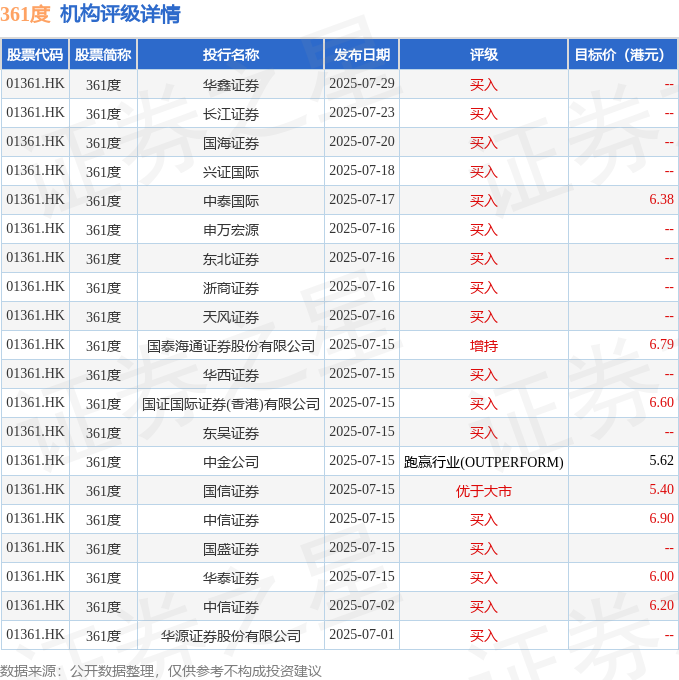Select the 优于大市 rating cell

(483, 491)
